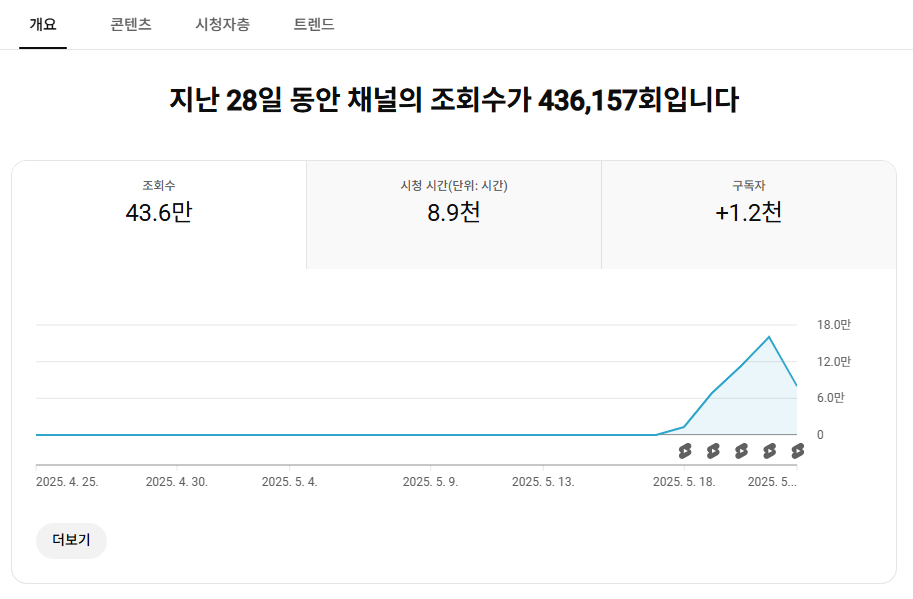Click the 2025. 5. 9. date label
The image size is (913, 599).
430,482
